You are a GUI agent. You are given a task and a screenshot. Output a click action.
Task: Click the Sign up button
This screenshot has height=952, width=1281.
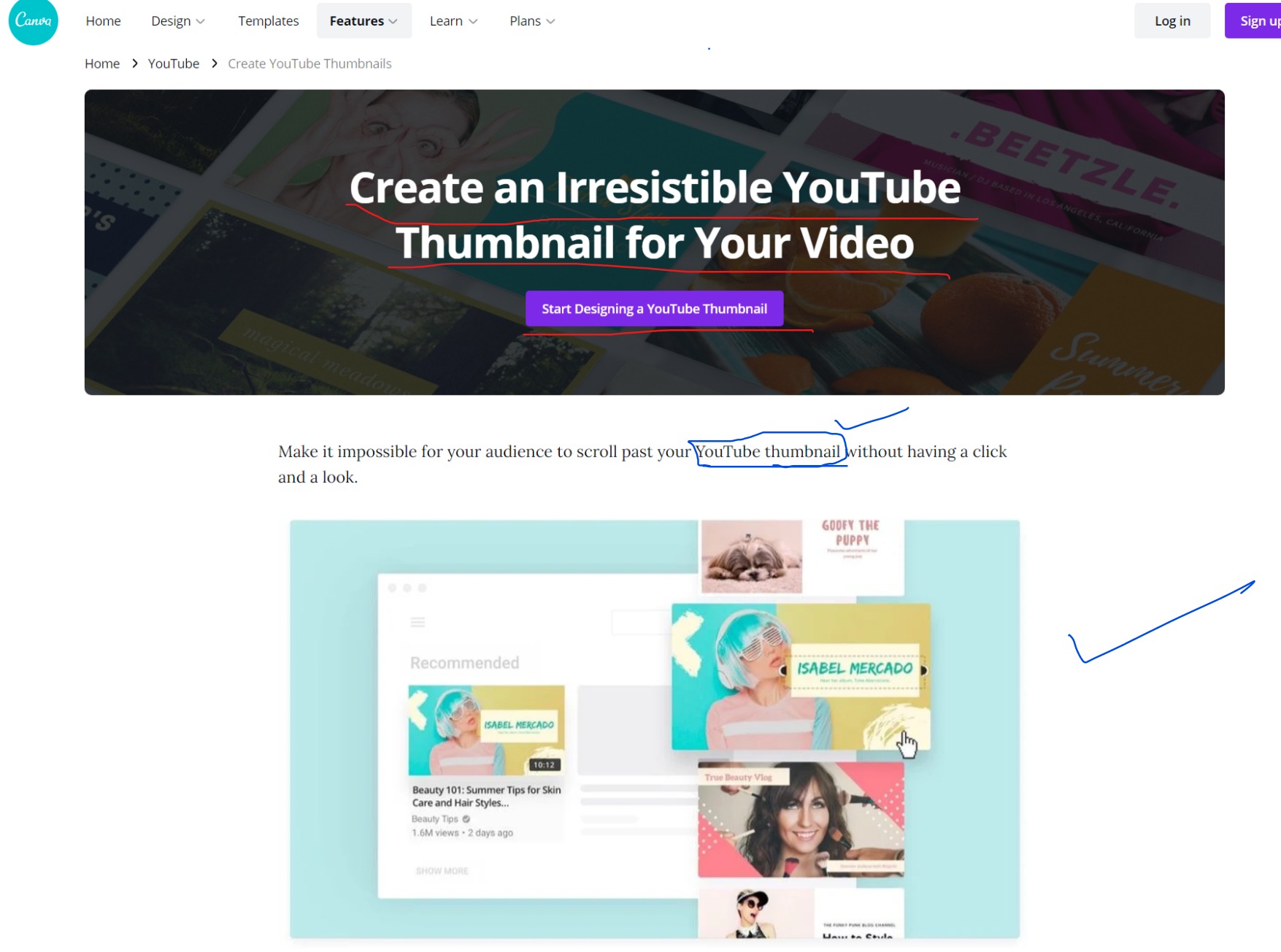1254,21
